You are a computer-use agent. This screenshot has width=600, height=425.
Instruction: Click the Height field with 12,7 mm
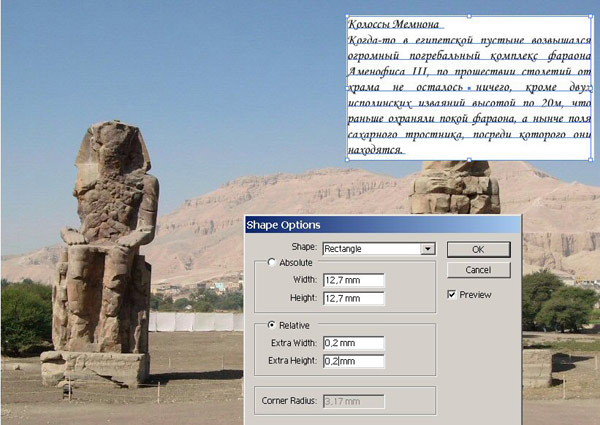(354, 298)
